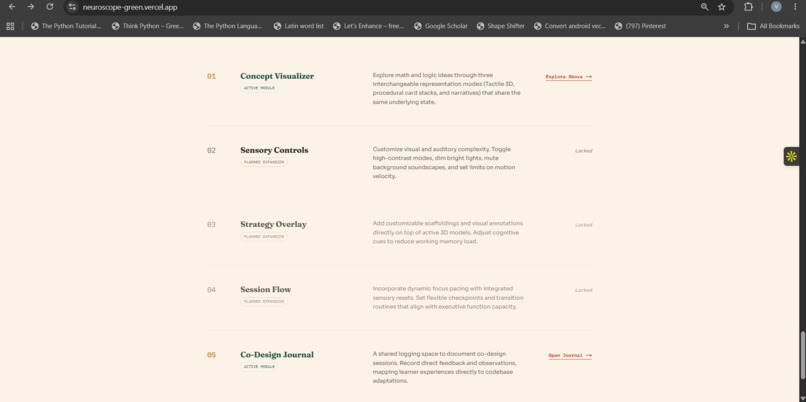
Task: Expand the hidden bookmarks chevron
Action: [x=726, y=26]
